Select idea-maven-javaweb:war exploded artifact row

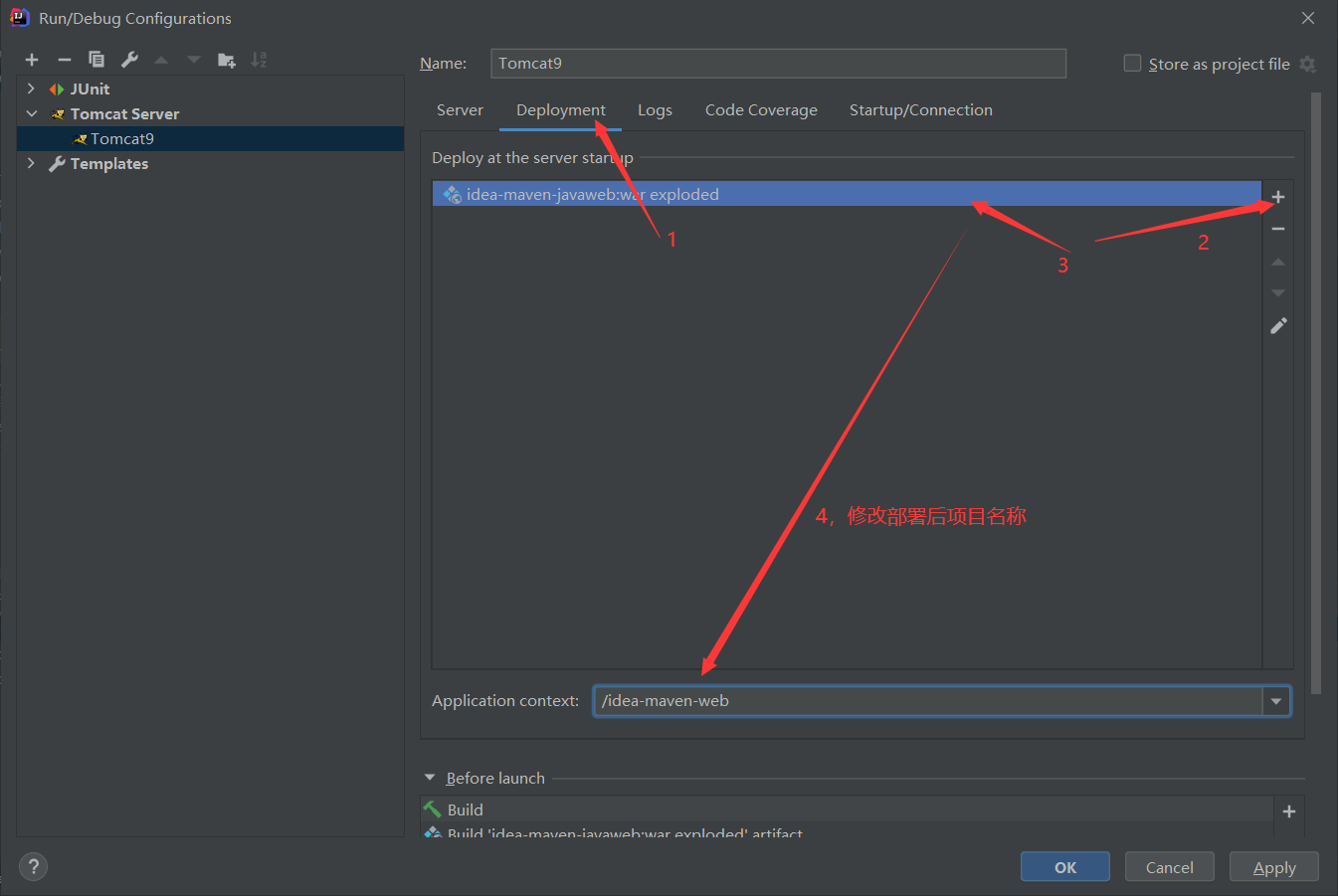[847, 194]
